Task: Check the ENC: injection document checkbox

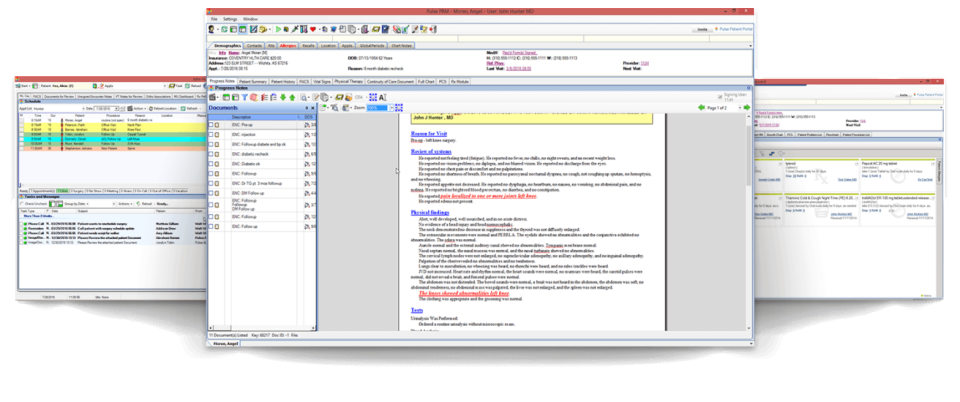Action: click(x=211, y=135)
